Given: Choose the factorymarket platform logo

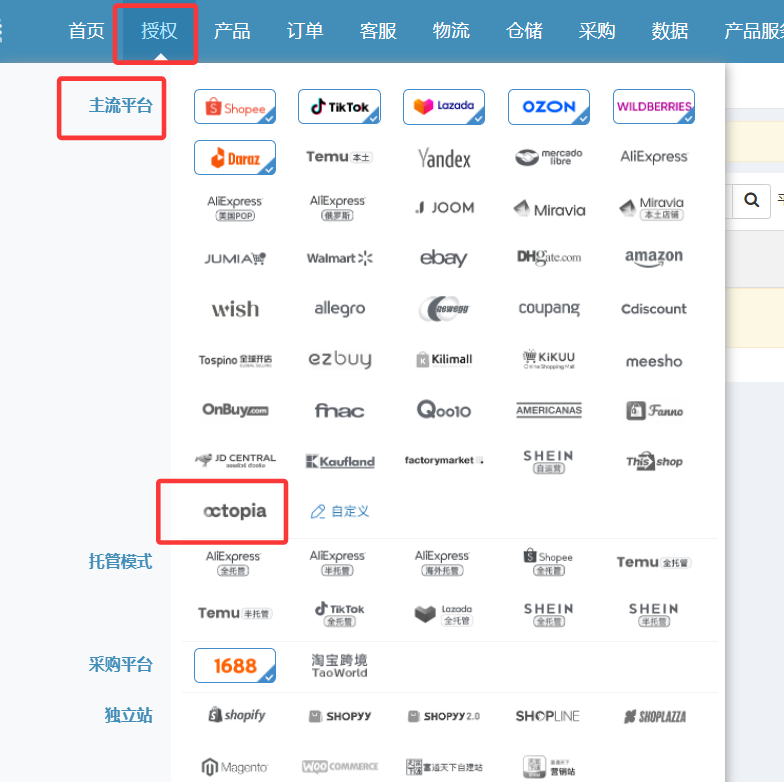Looking at the screenshot, I should coord(444,460).
